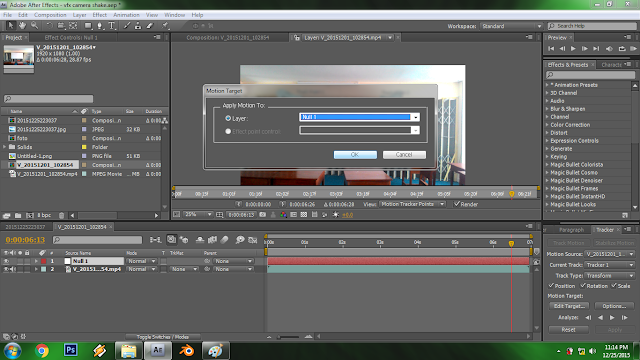The width and height of the screenshot is (640, 360).
Task: Open the Window menu
Action: click(x=174, y=15)
